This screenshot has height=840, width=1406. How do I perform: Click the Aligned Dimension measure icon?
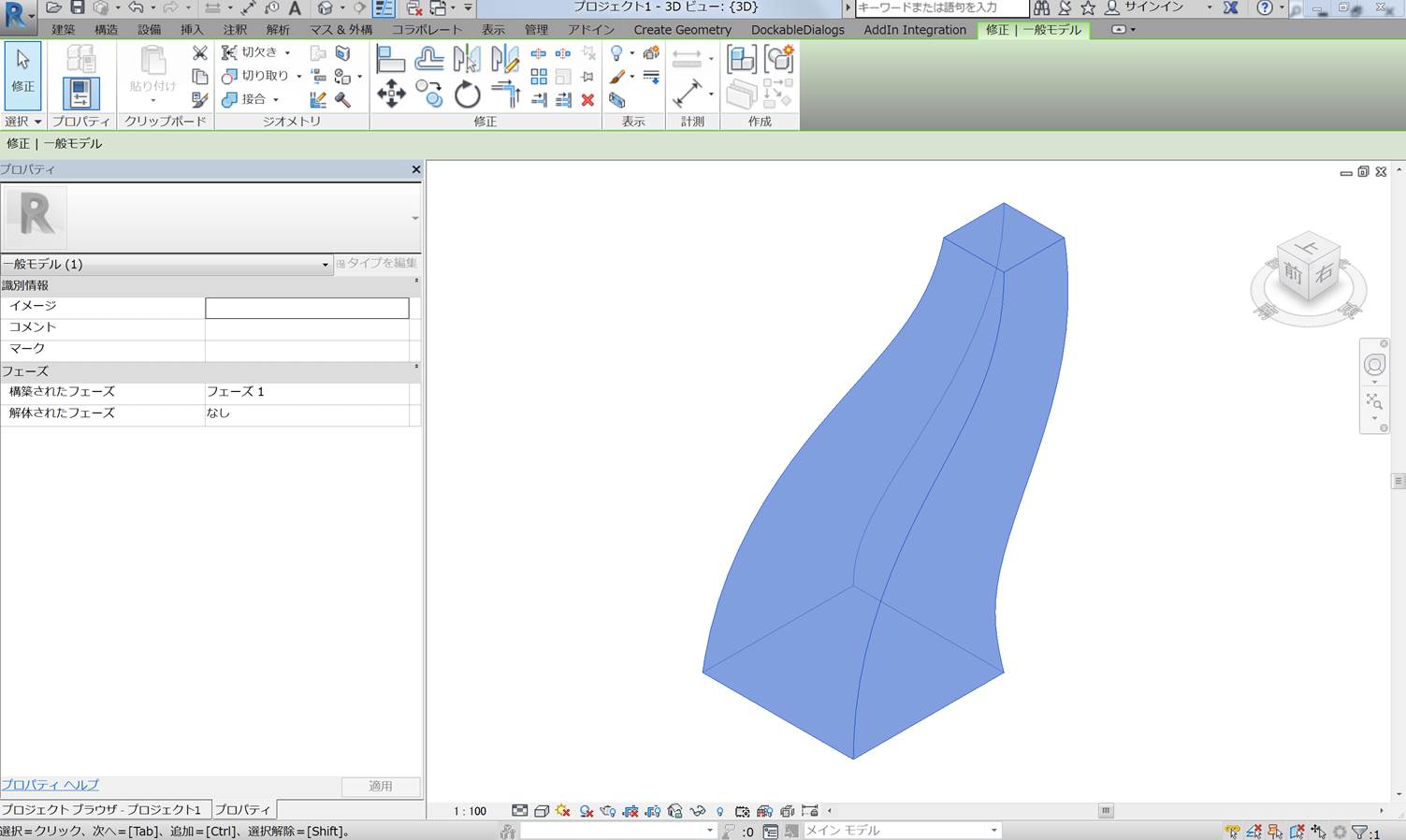pyautogui.click(x=687, y=94)
